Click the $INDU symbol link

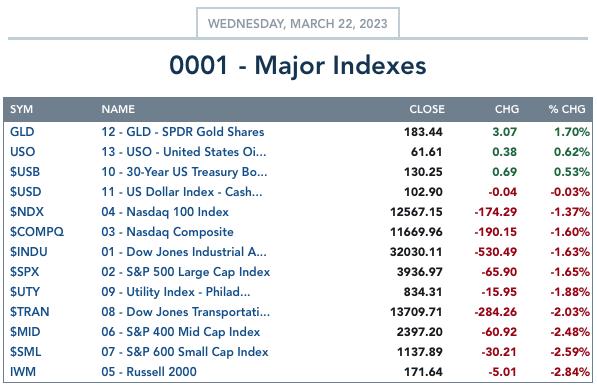tap(29, 252)
